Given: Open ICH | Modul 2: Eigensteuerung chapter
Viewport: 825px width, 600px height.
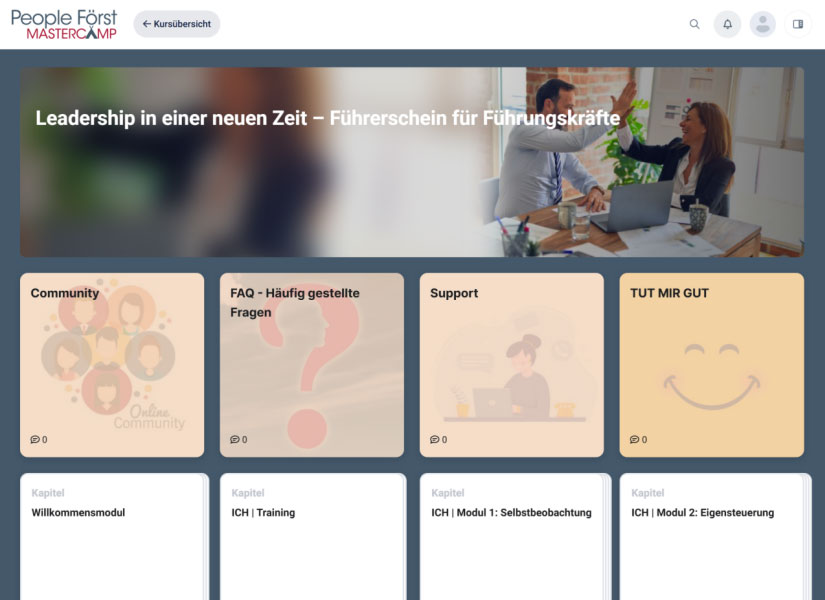Looking at the screenshot, I should [x=712, y=536].
